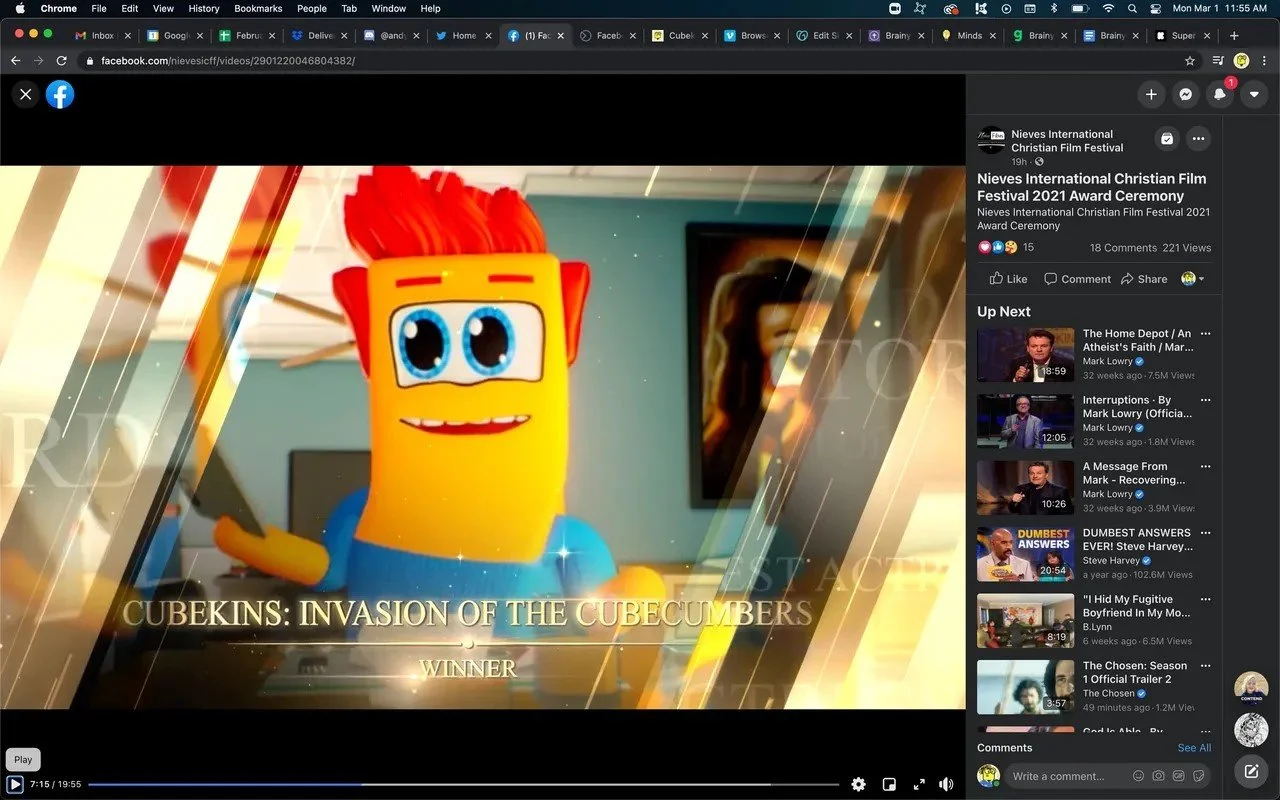Open Spotlight search in menu bar
Image resolution: width=1280 pixels, height=800 pixels.
(x=1132, y=8)
